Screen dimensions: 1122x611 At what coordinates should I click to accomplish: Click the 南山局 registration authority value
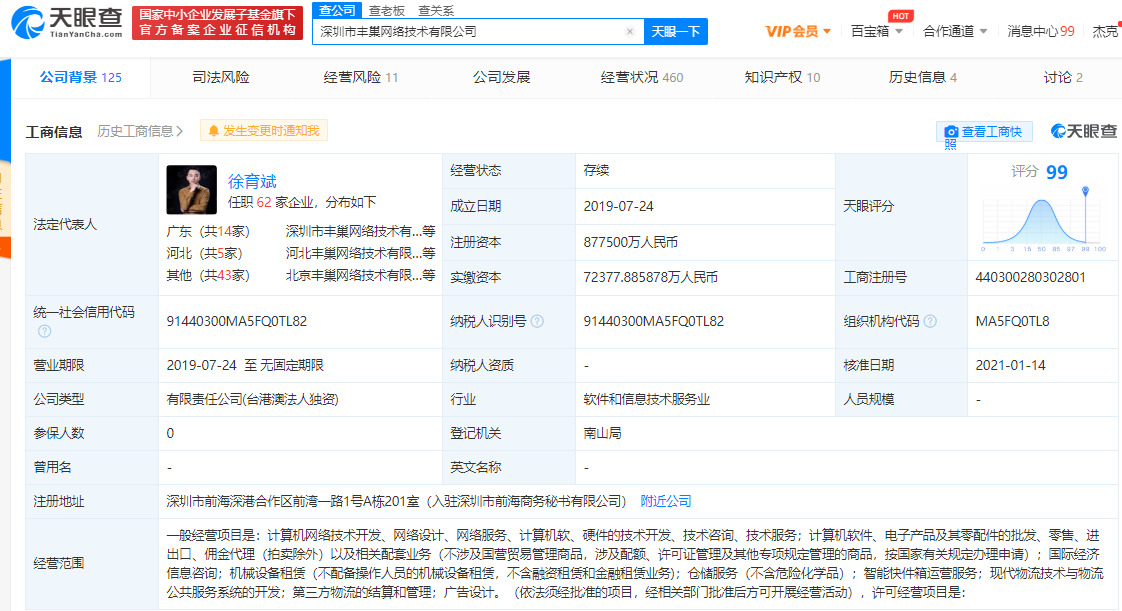[x=603, y=433]
